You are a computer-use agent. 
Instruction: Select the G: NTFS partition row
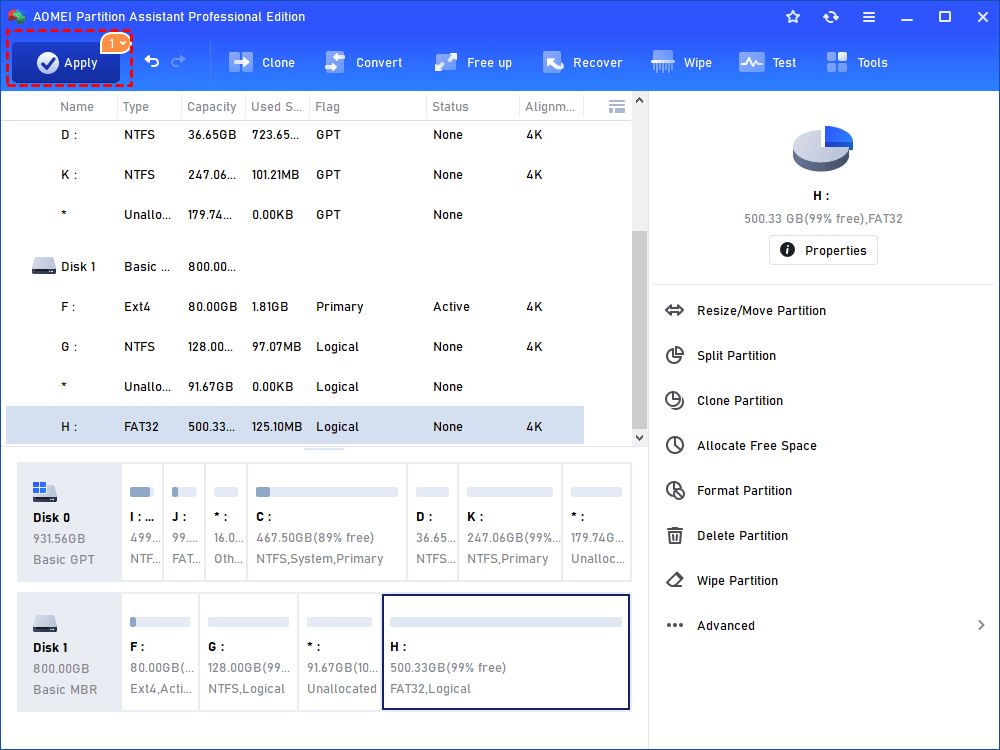pyautogui.click(x=295, y=347)
